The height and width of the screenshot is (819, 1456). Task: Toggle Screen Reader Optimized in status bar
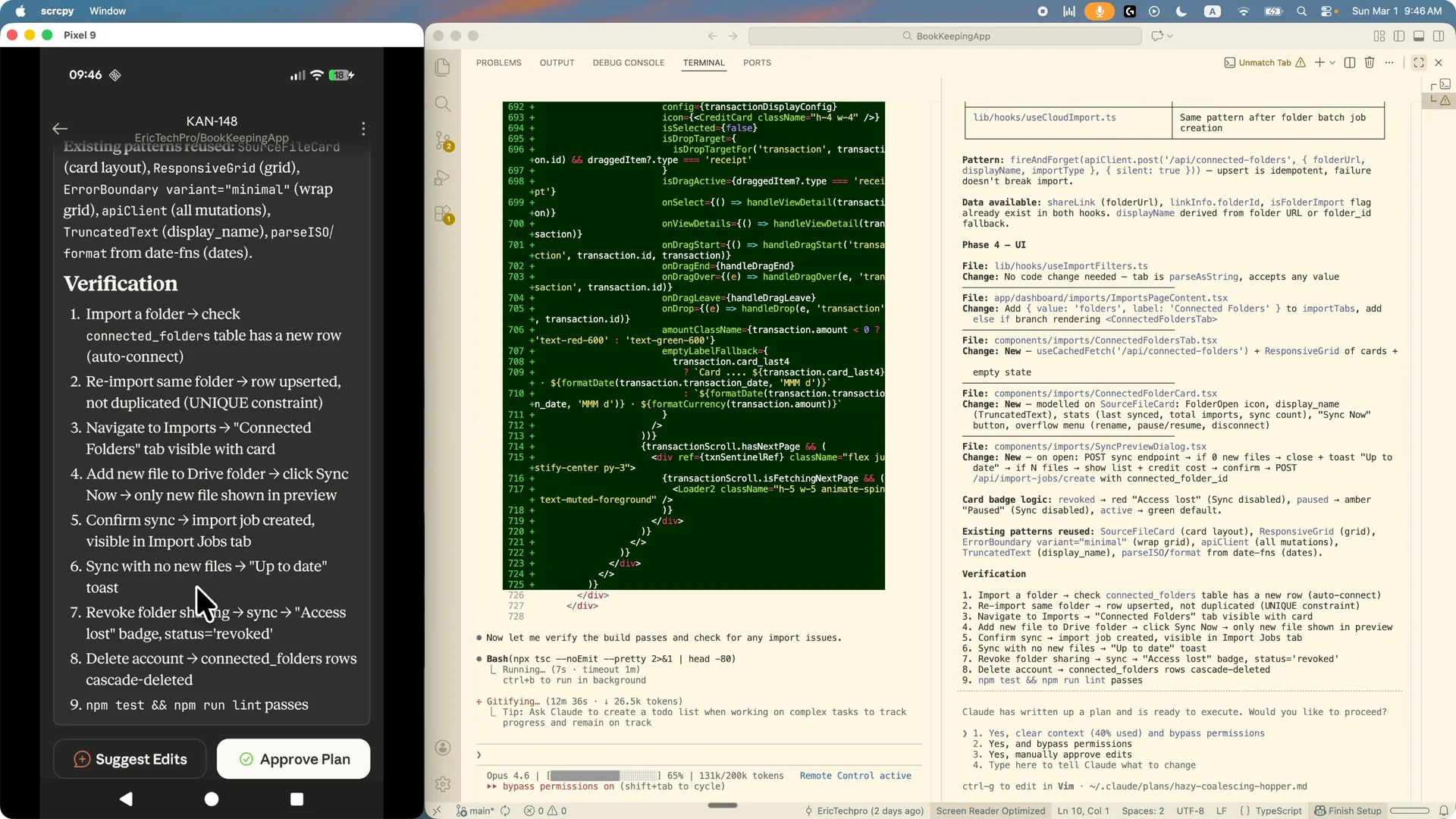coord(990,811)
